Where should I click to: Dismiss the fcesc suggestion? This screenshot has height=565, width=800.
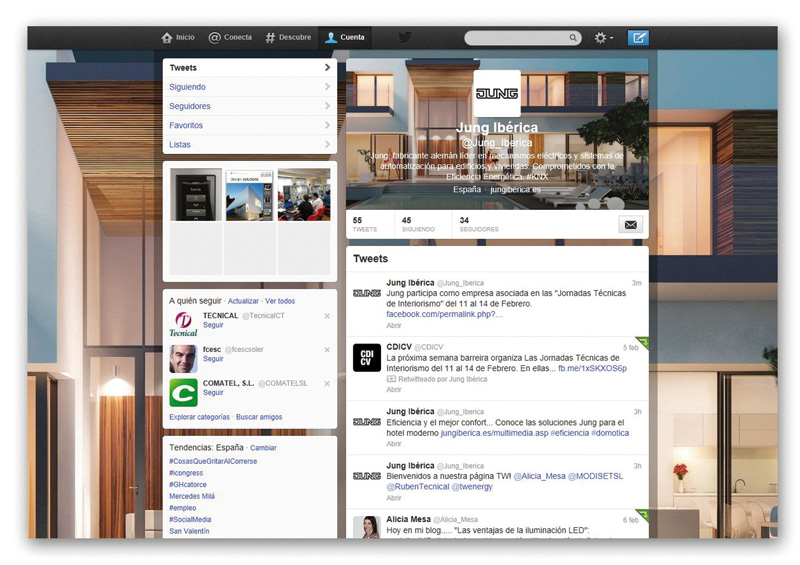coord(327,350)
